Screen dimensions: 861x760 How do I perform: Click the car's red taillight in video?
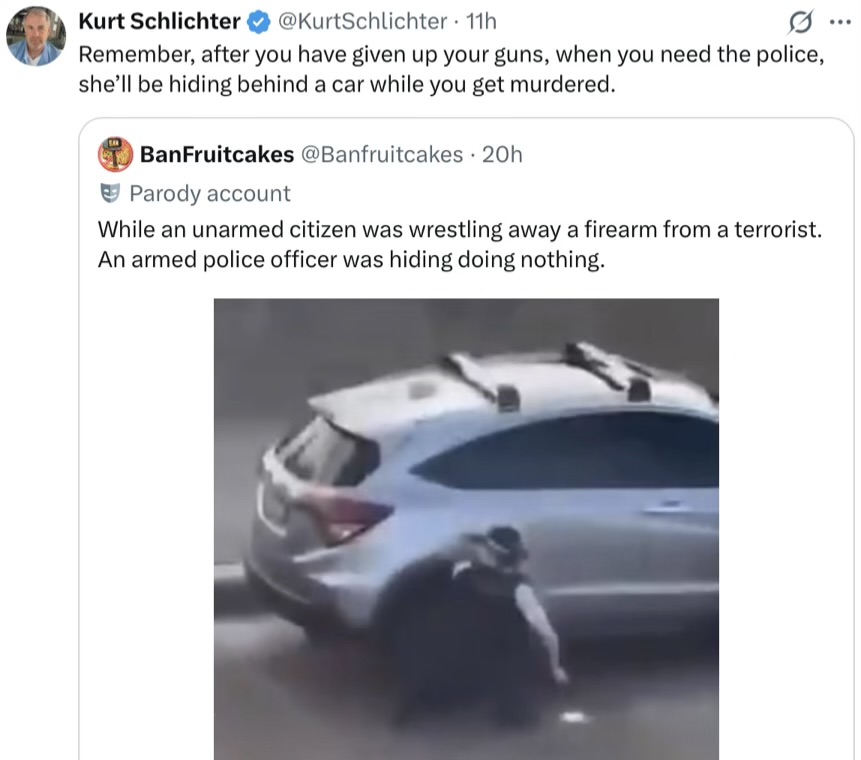(347, 516)
